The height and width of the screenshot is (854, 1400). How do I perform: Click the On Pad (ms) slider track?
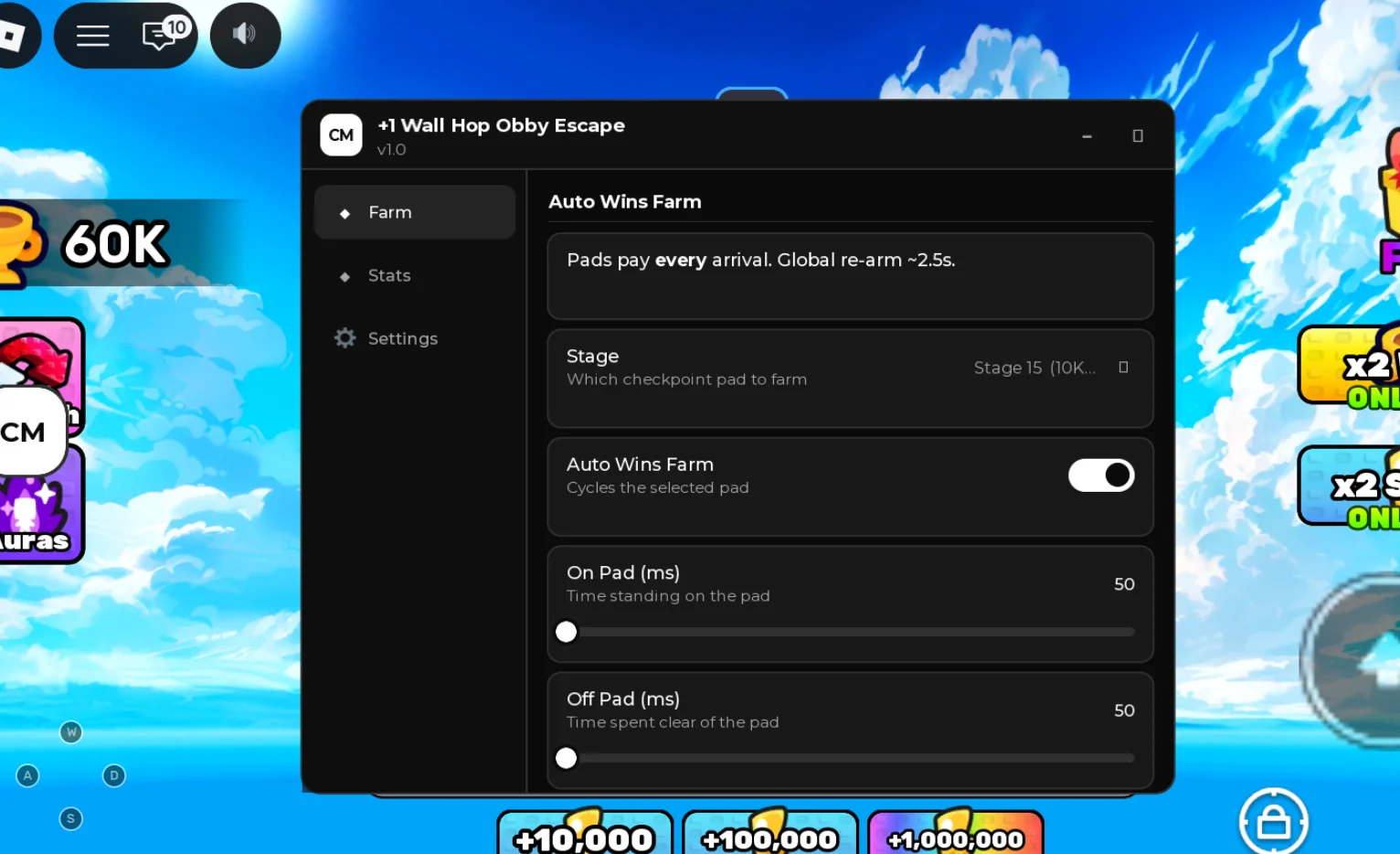click(850, 632)
